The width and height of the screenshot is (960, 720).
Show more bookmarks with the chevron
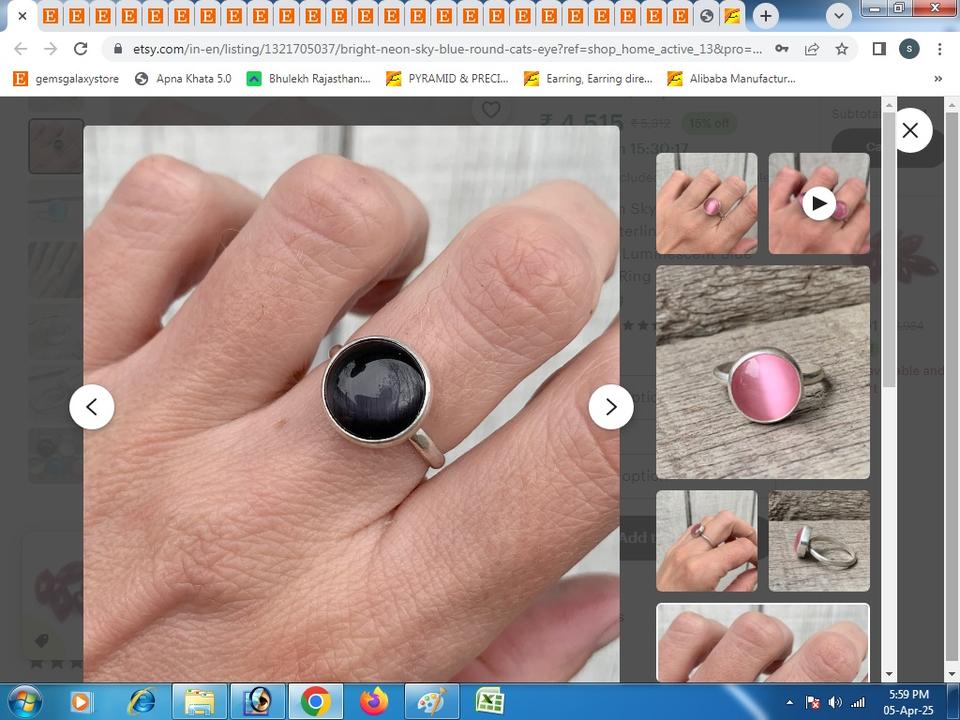coord(937,79)
